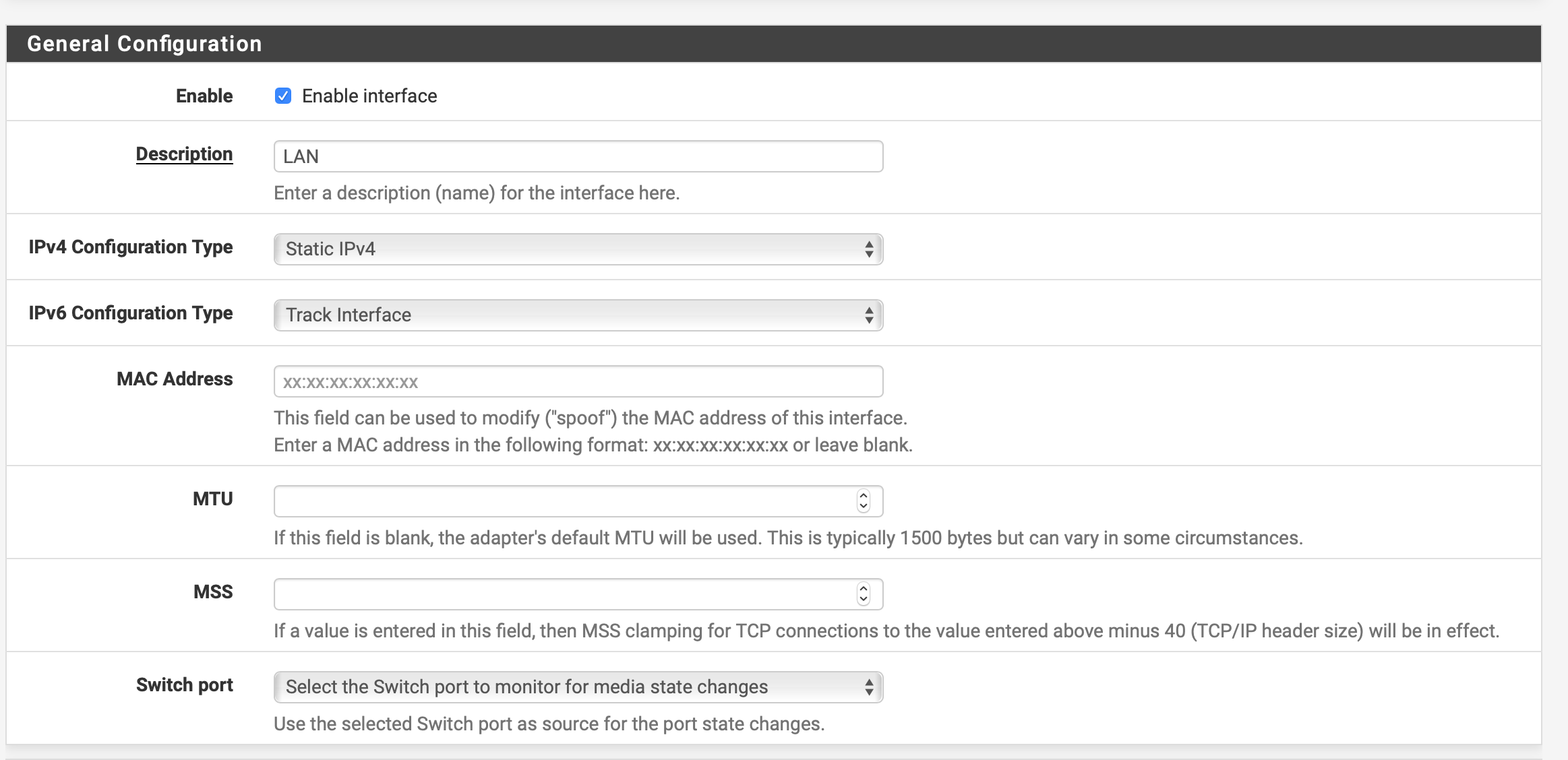Screen dimensions: 1568x760
Task: Click into the MAC Address input field
Action: [578, 381]
